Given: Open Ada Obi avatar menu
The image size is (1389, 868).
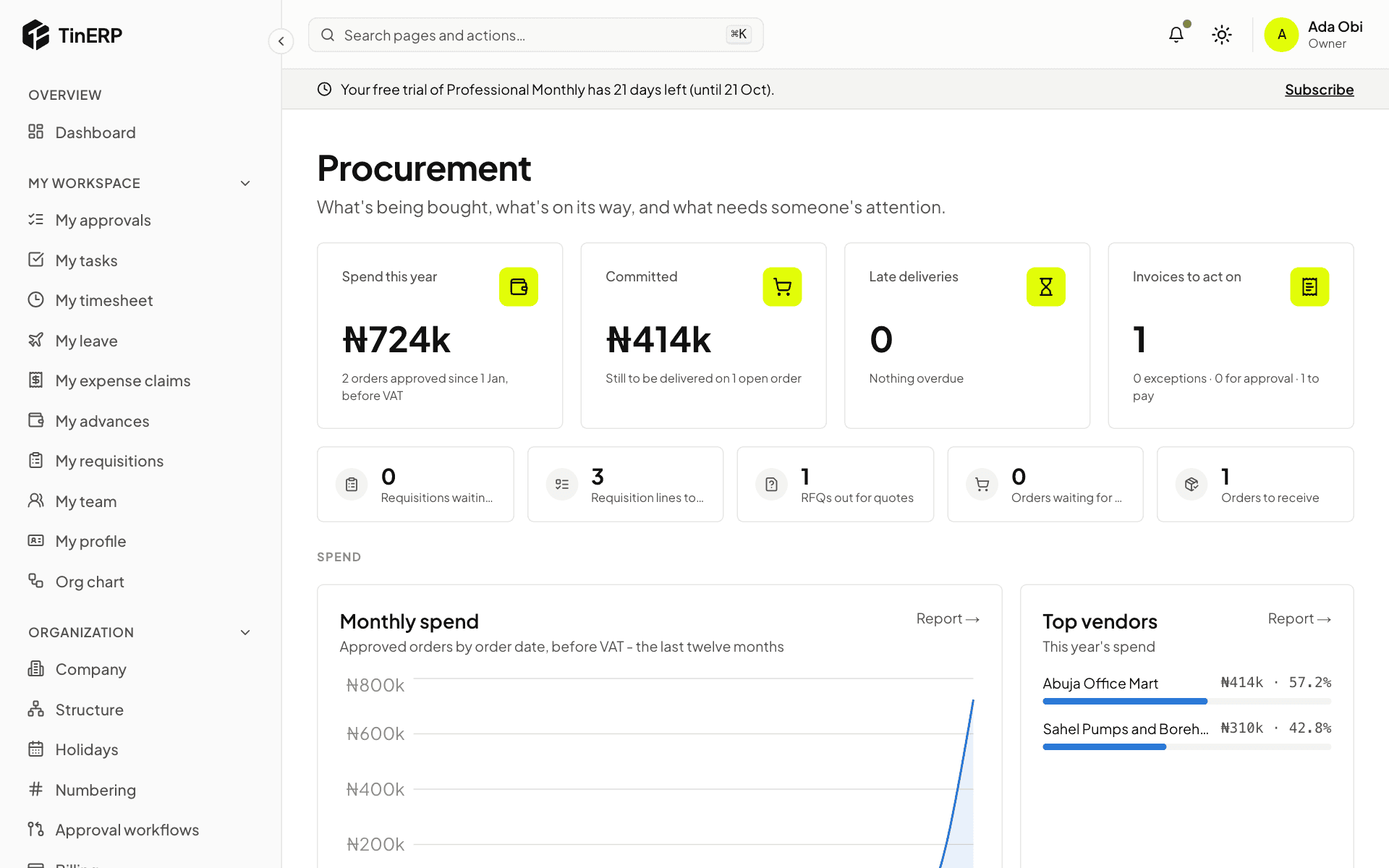Looking at the screenshot, I should [1281, 35].
